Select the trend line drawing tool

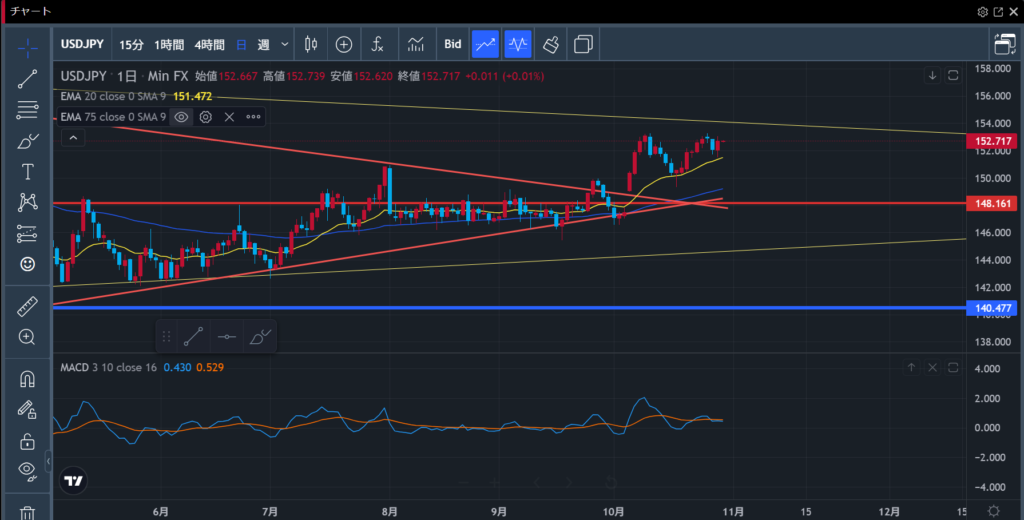pos(27,76)
